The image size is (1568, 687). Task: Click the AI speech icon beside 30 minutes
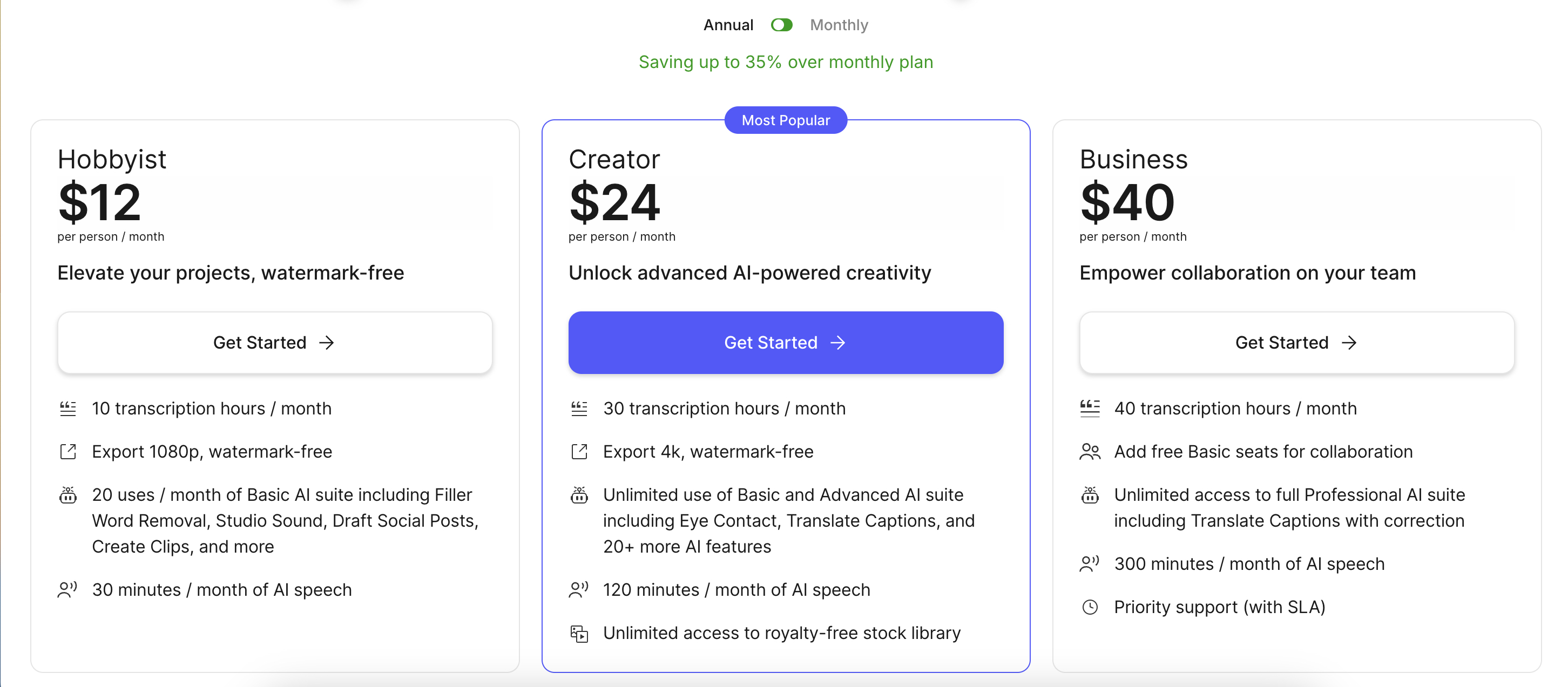tap(67, 590)
